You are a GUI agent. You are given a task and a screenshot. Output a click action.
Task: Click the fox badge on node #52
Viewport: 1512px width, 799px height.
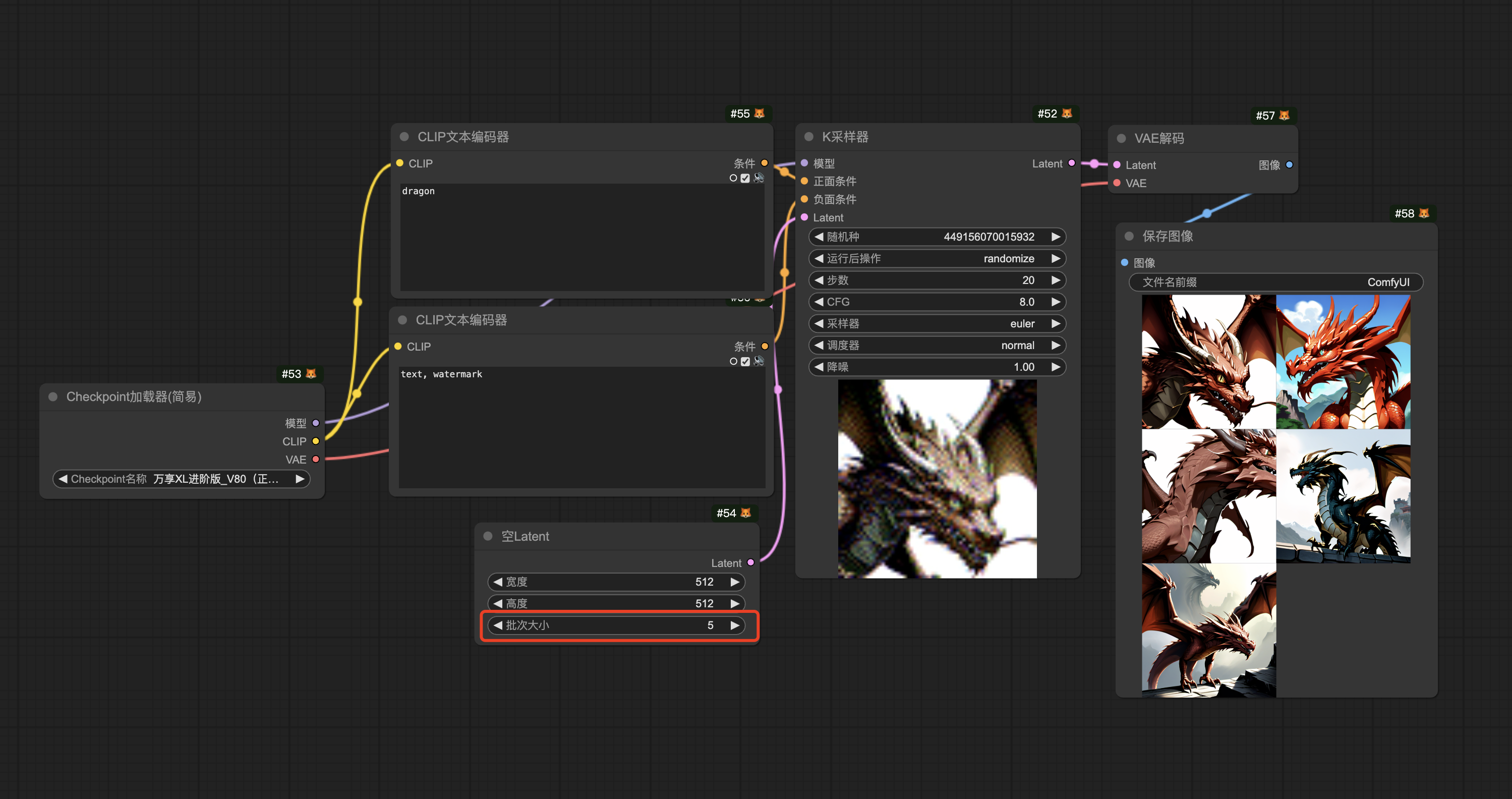(1067, 113)
